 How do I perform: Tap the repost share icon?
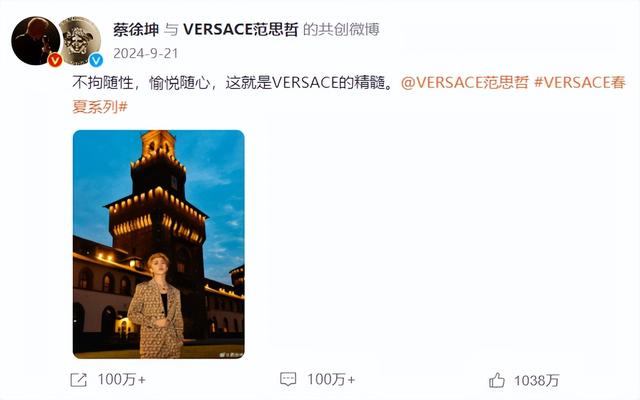pyautogui.click(x=78, y=380)
